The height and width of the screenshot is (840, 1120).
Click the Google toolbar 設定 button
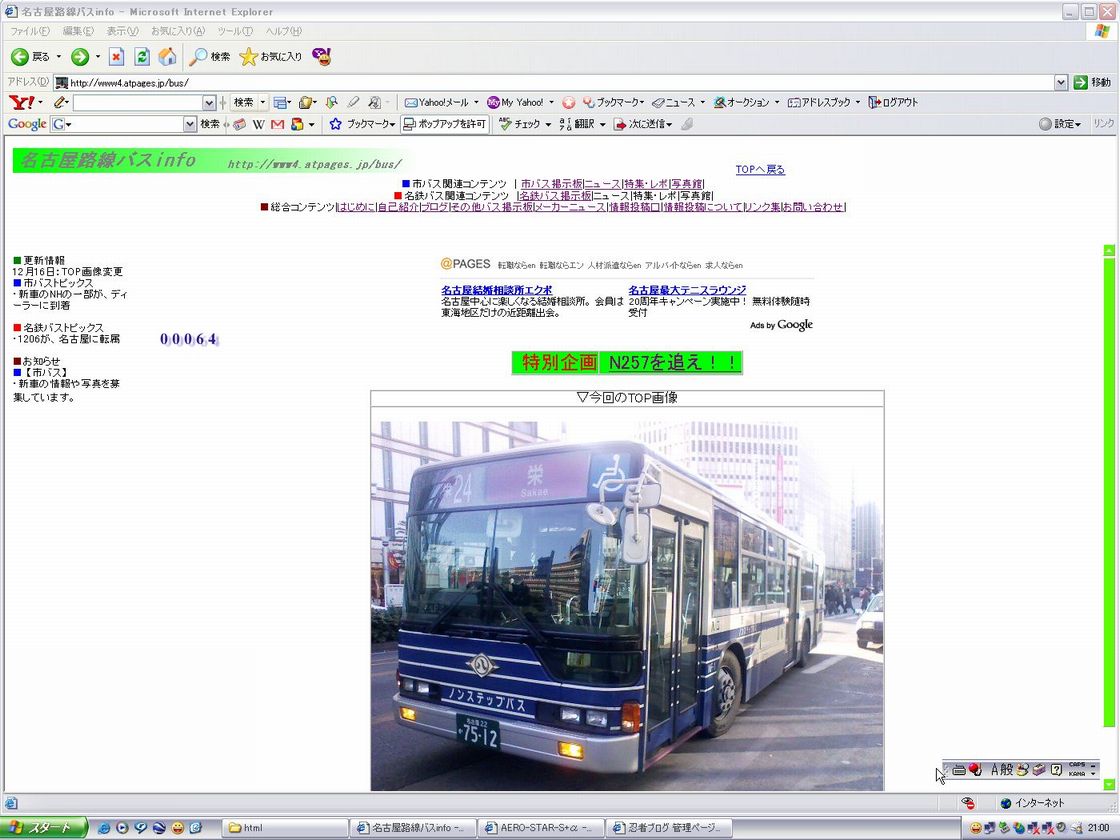pyautogui.click(x=1059, y=124)
